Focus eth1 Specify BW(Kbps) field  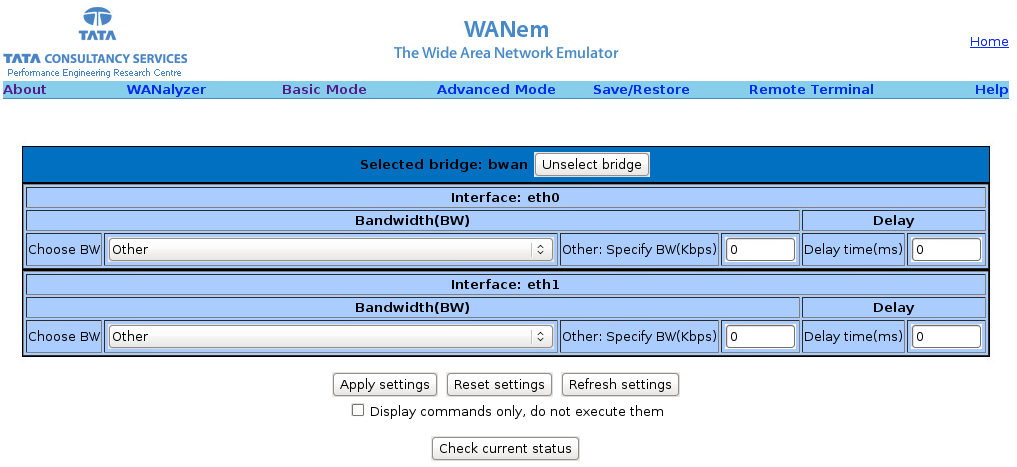pyautogui.click(x=760, y=336)
